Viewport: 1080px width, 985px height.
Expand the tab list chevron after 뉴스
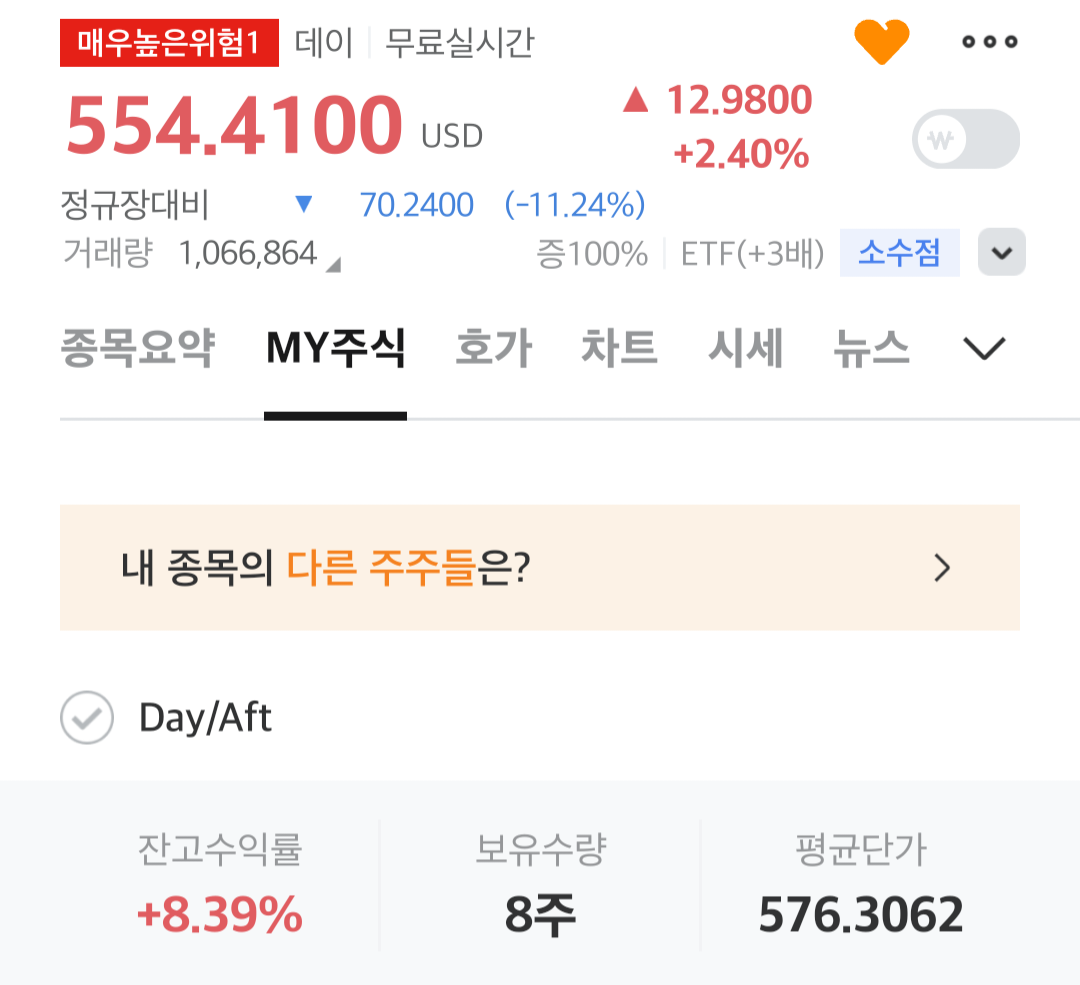click(984, 348)
